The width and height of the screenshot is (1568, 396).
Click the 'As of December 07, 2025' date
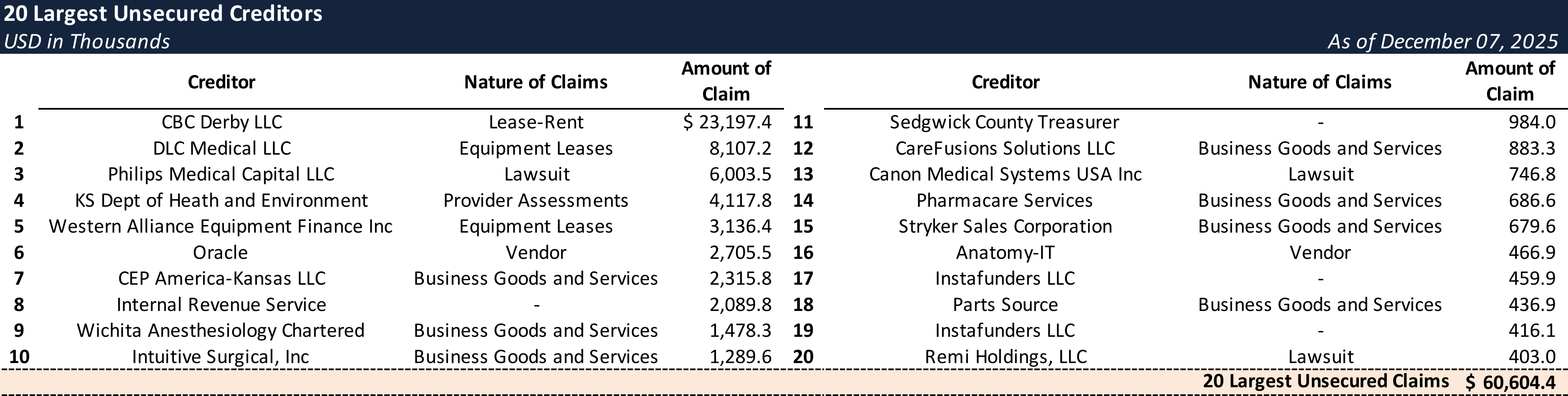point(1442,41)
